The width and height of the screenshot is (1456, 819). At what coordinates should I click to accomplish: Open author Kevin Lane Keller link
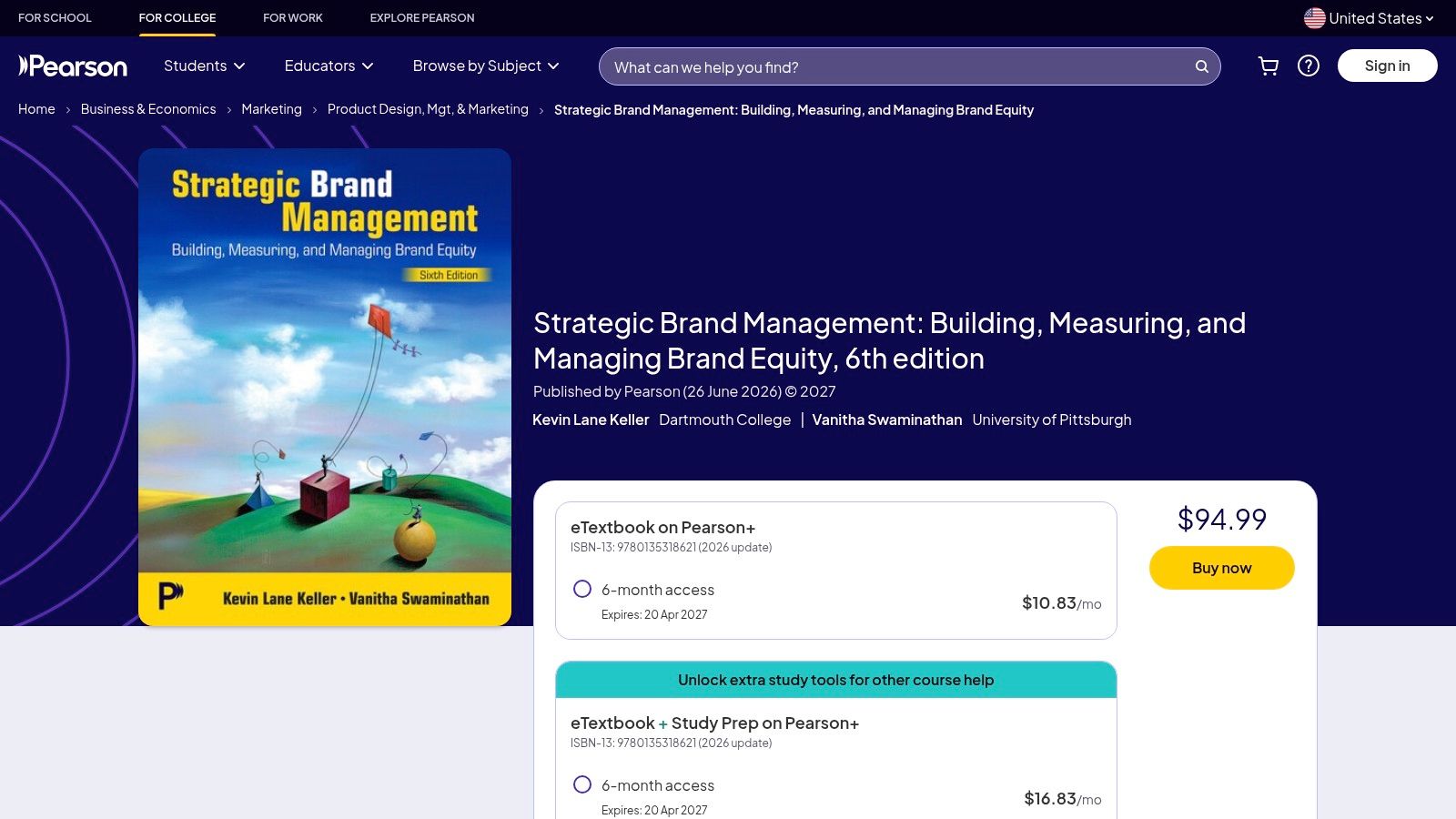tap(591, 420)
